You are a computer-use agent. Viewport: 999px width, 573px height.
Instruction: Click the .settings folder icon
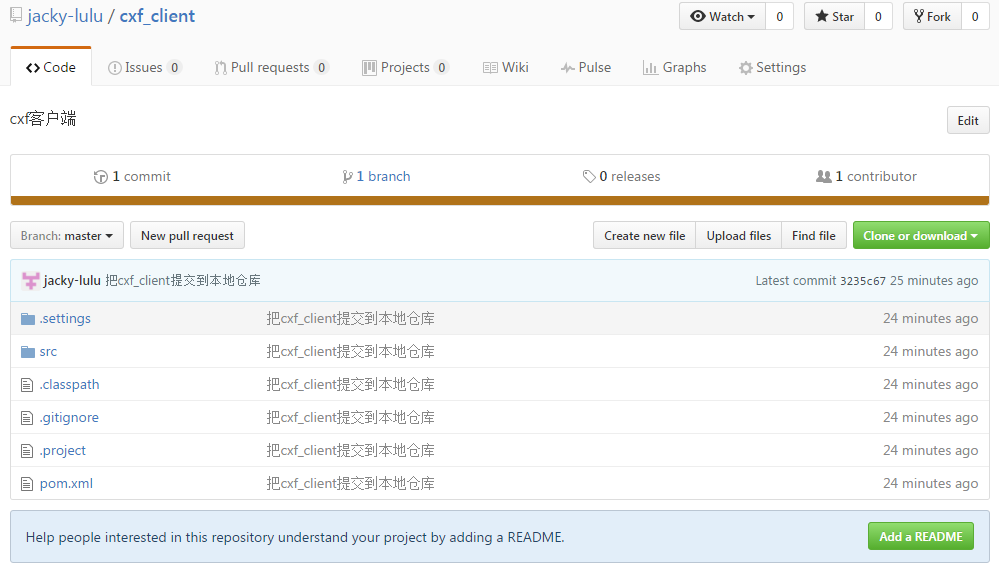(x=28, y=319)
